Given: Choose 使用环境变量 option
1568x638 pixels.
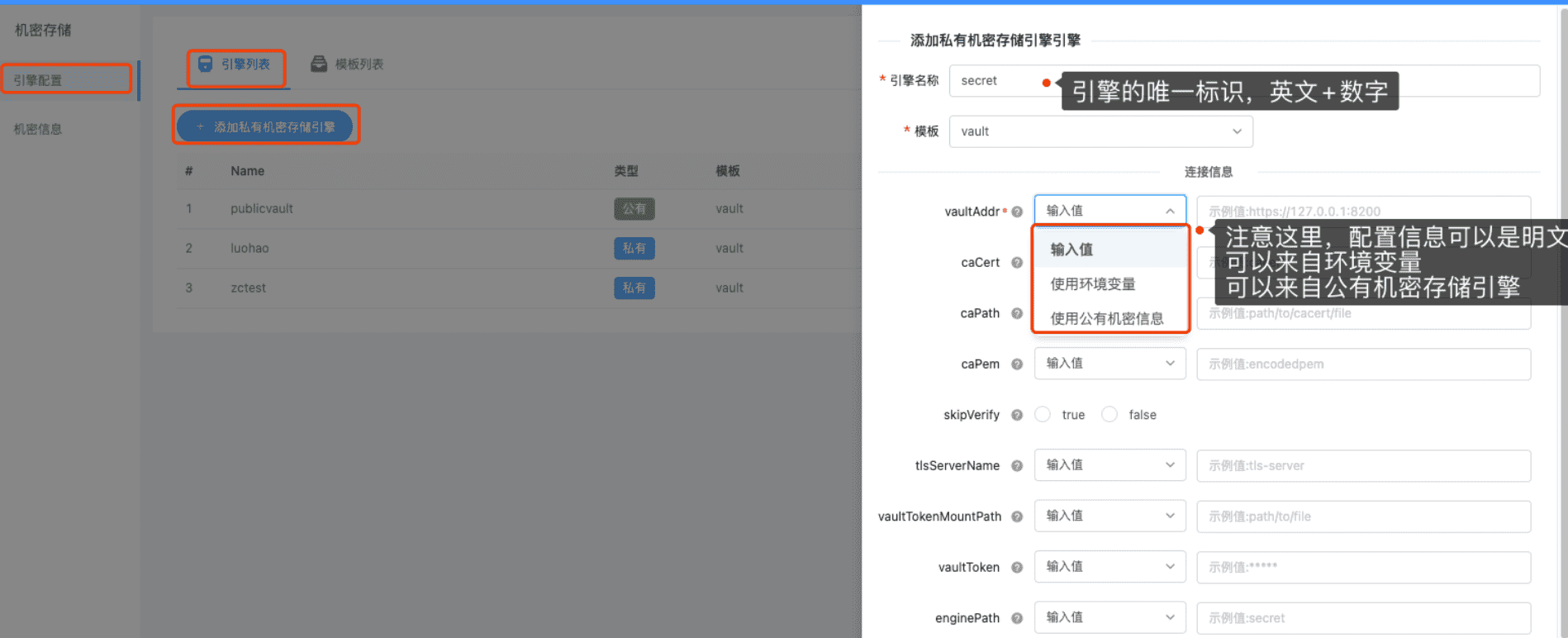Looking at the screenshot, I should 1110,284.
